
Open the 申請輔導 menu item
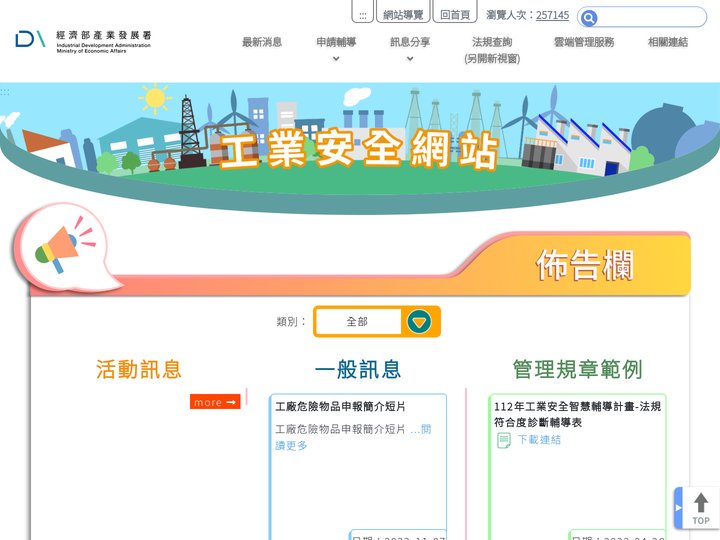tap(336, 42)
